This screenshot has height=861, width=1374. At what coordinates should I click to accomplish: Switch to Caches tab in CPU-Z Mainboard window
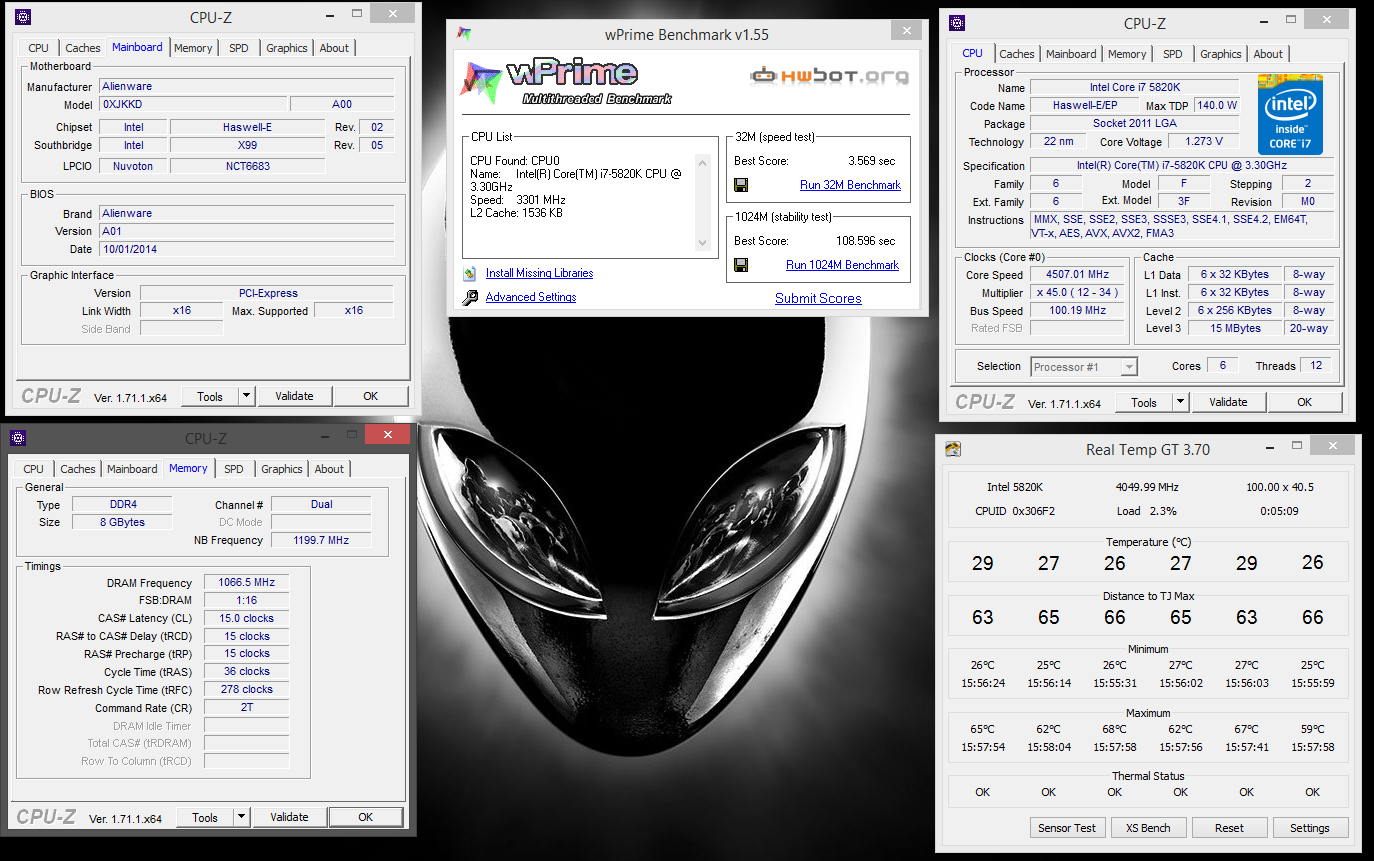click(x=83, y=48)
